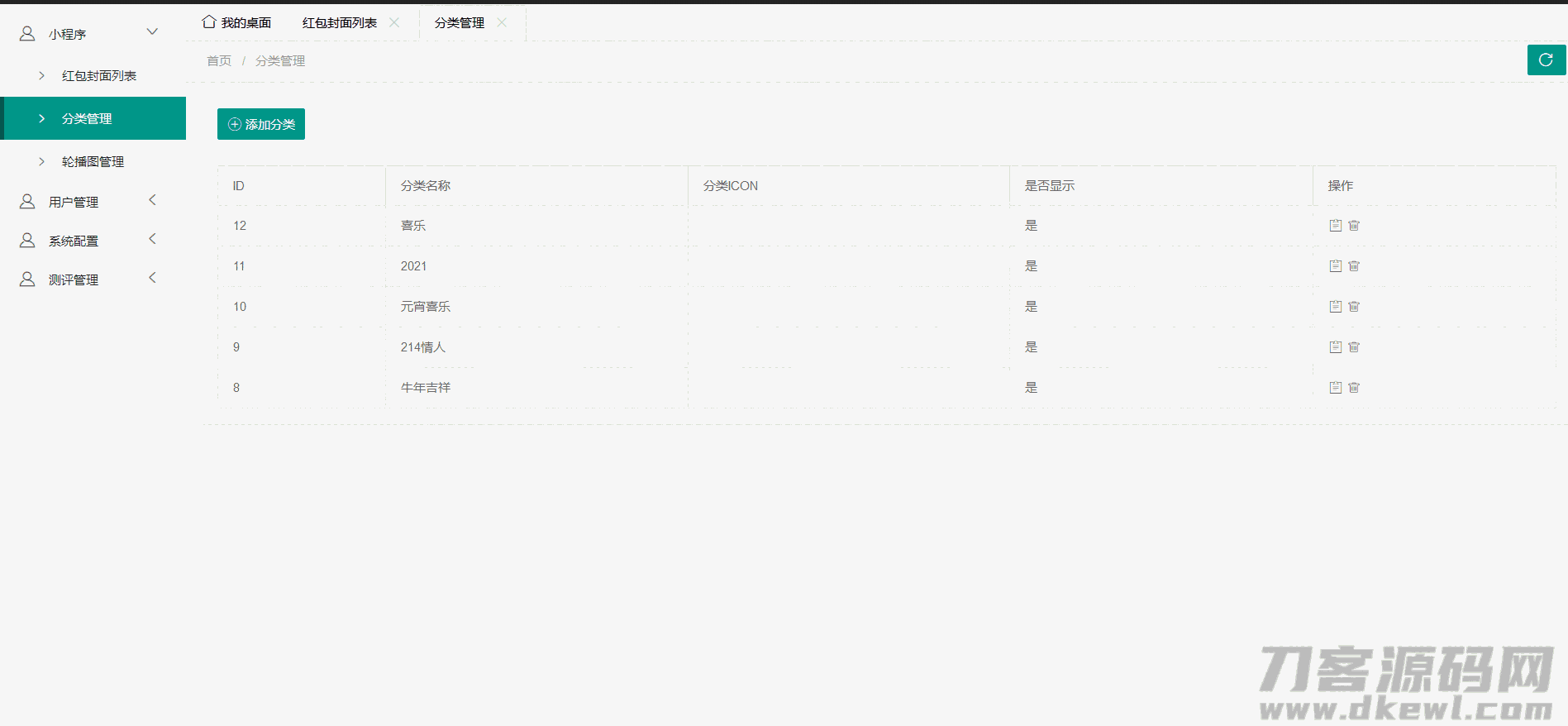
Task: Edit the 214情人 category row
Action: 1335,347
